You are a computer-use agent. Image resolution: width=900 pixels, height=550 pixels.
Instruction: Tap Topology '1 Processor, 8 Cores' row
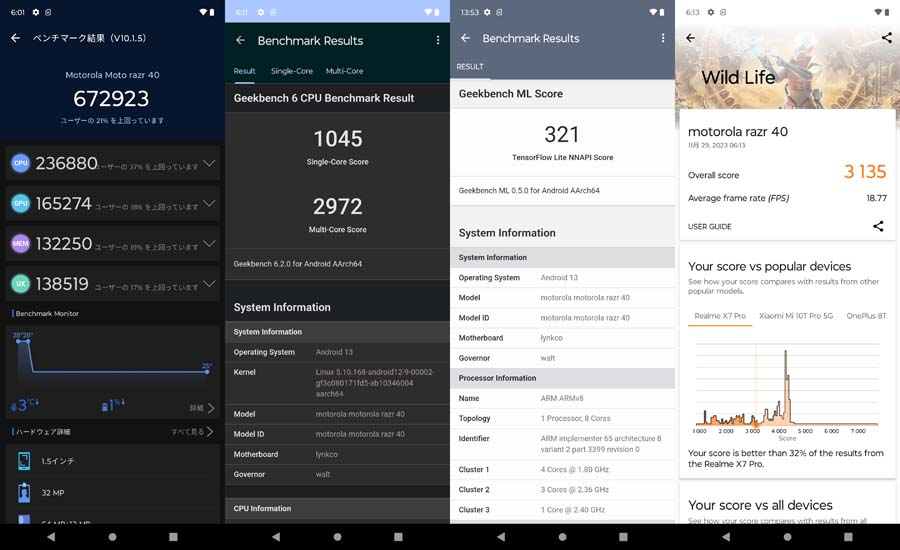point(562,419)
